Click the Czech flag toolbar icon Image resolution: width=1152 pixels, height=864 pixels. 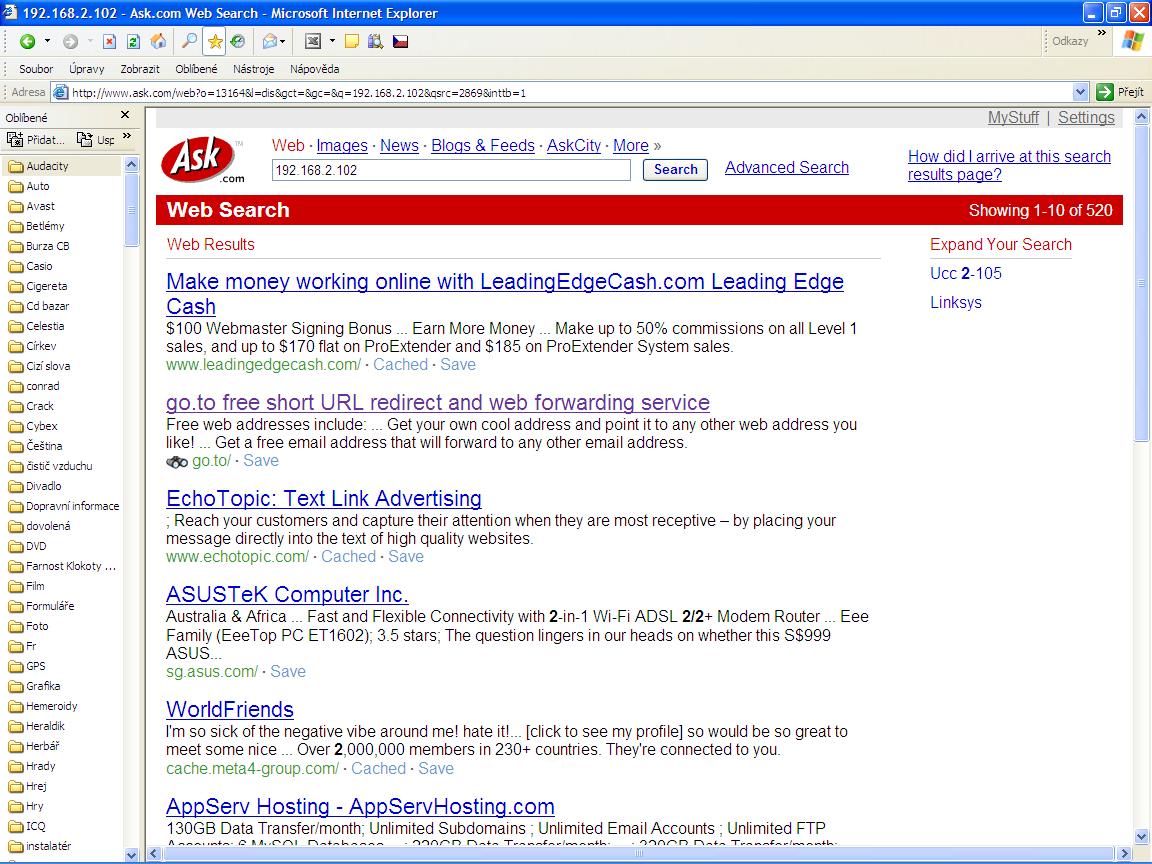point(400,42)
